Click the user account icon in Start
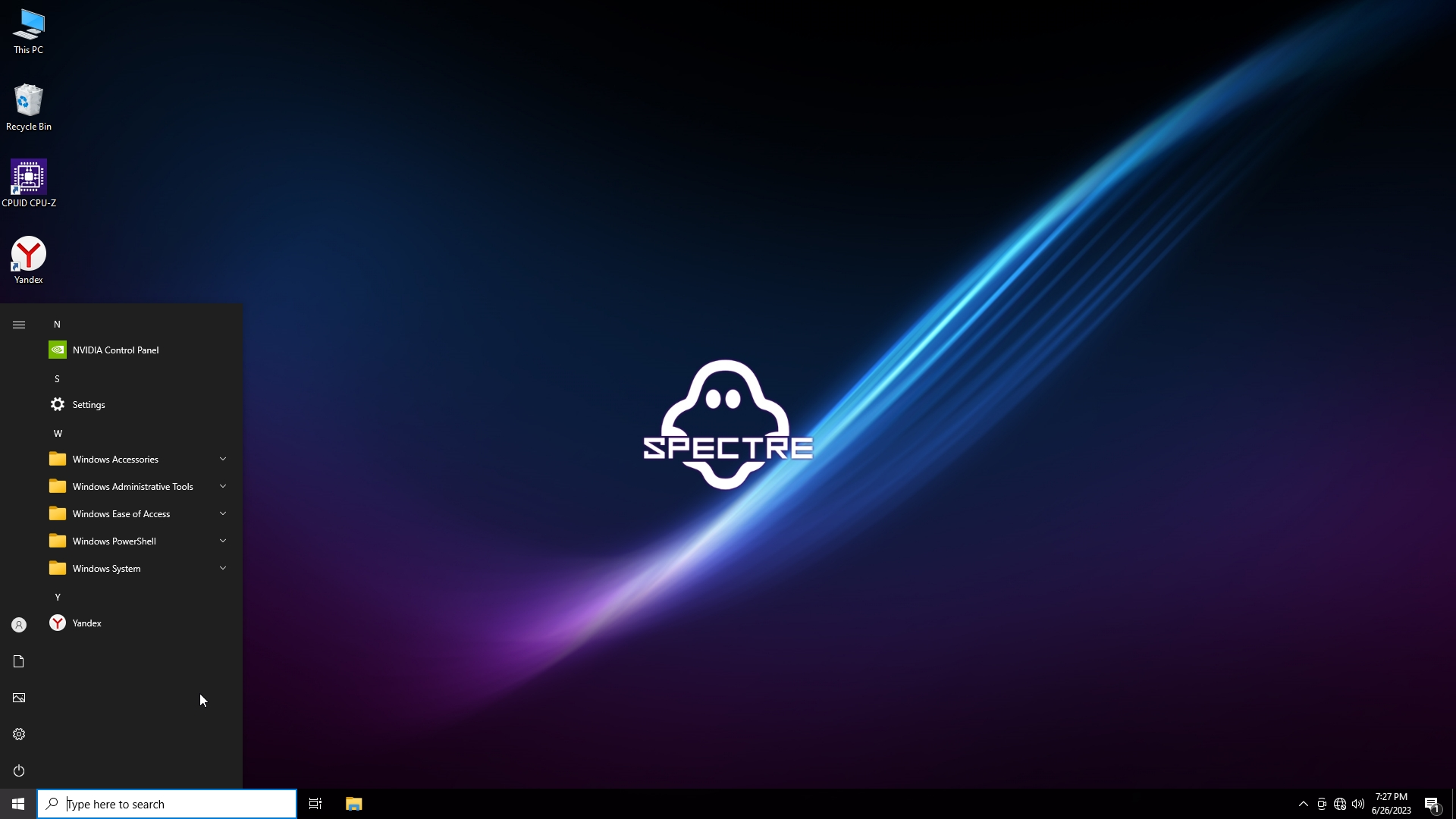1456x819 pixels. pos(19,625)
